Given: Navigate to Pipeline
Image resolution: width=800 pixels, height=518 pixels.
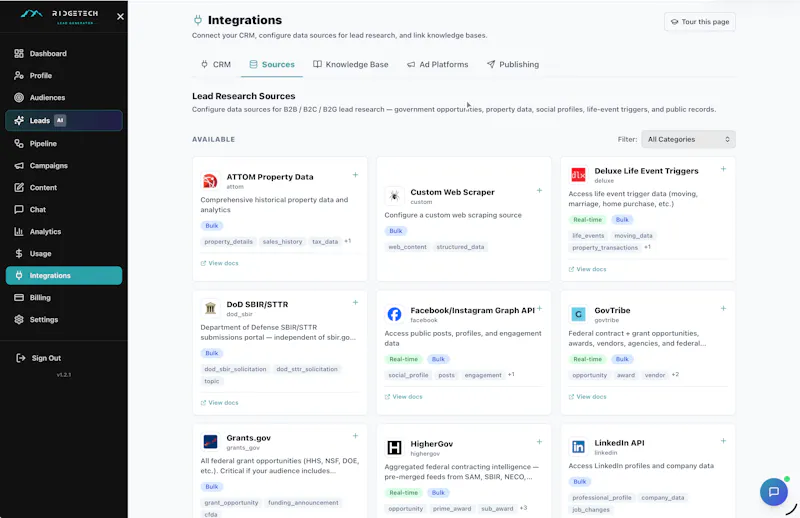Looking at the screenshot, I should 64,143.
